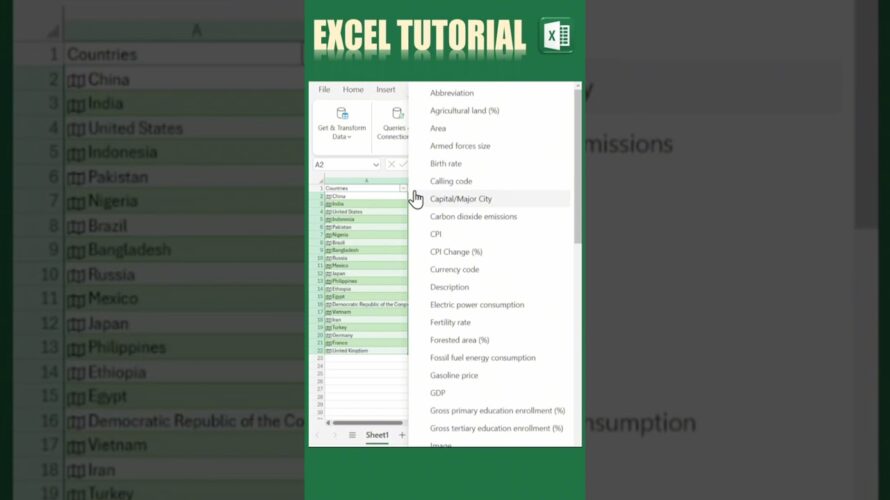Select the Area field

click(438, 128)
